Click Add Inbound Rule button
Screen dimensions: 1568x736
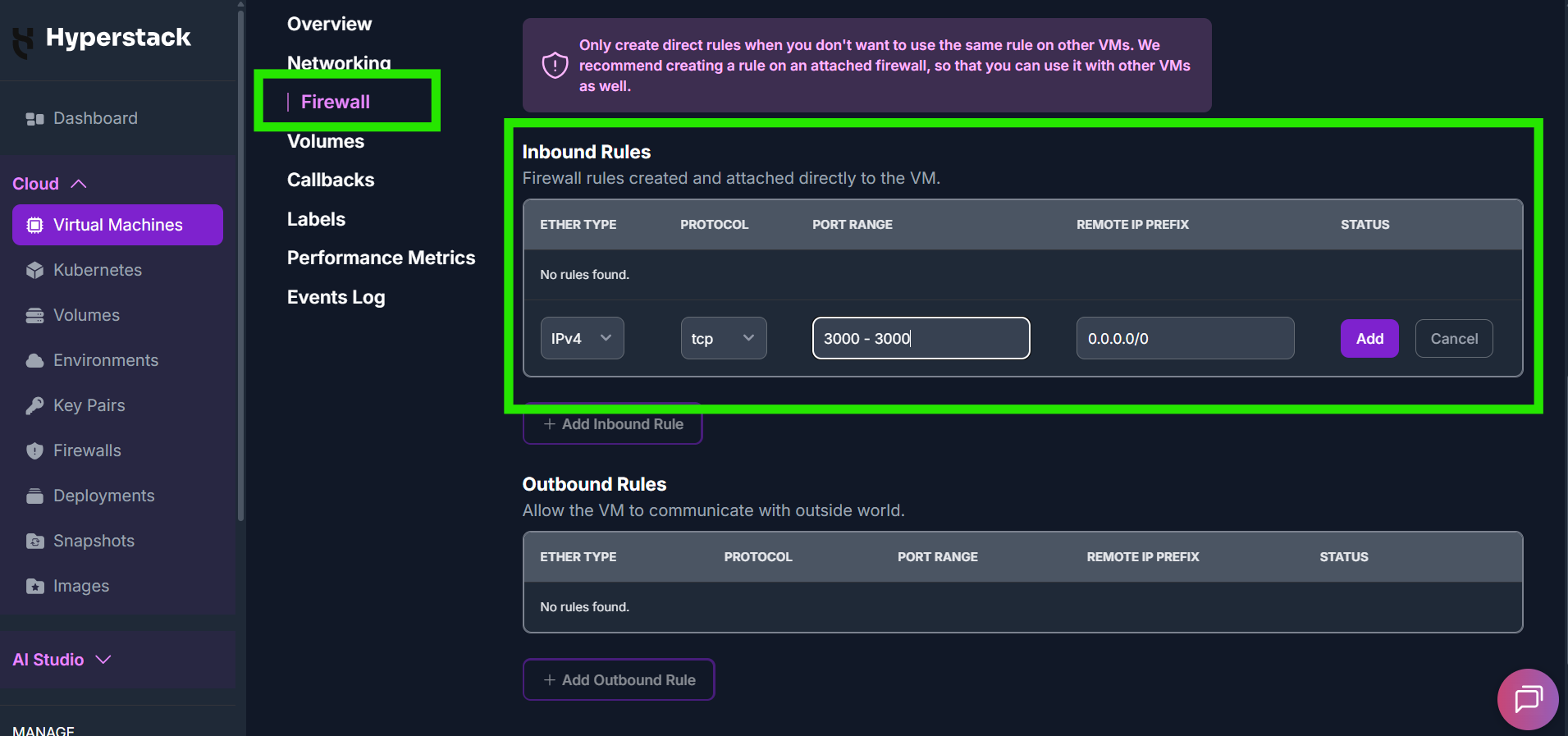click(613, 424)
